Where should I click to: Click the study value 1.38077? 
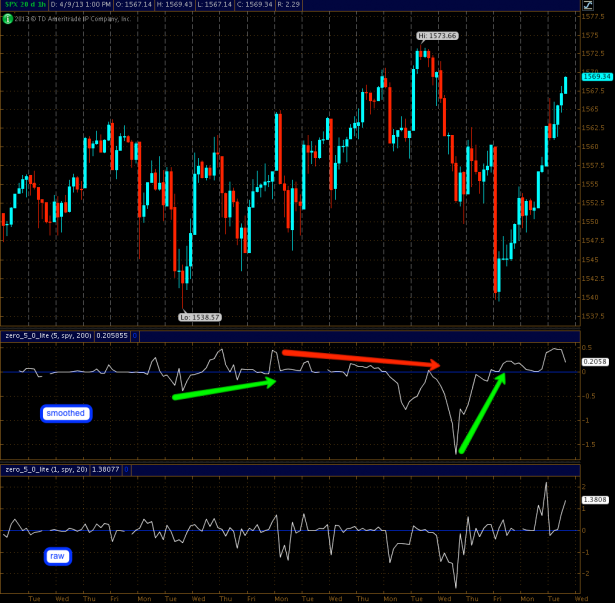point(106,470)
